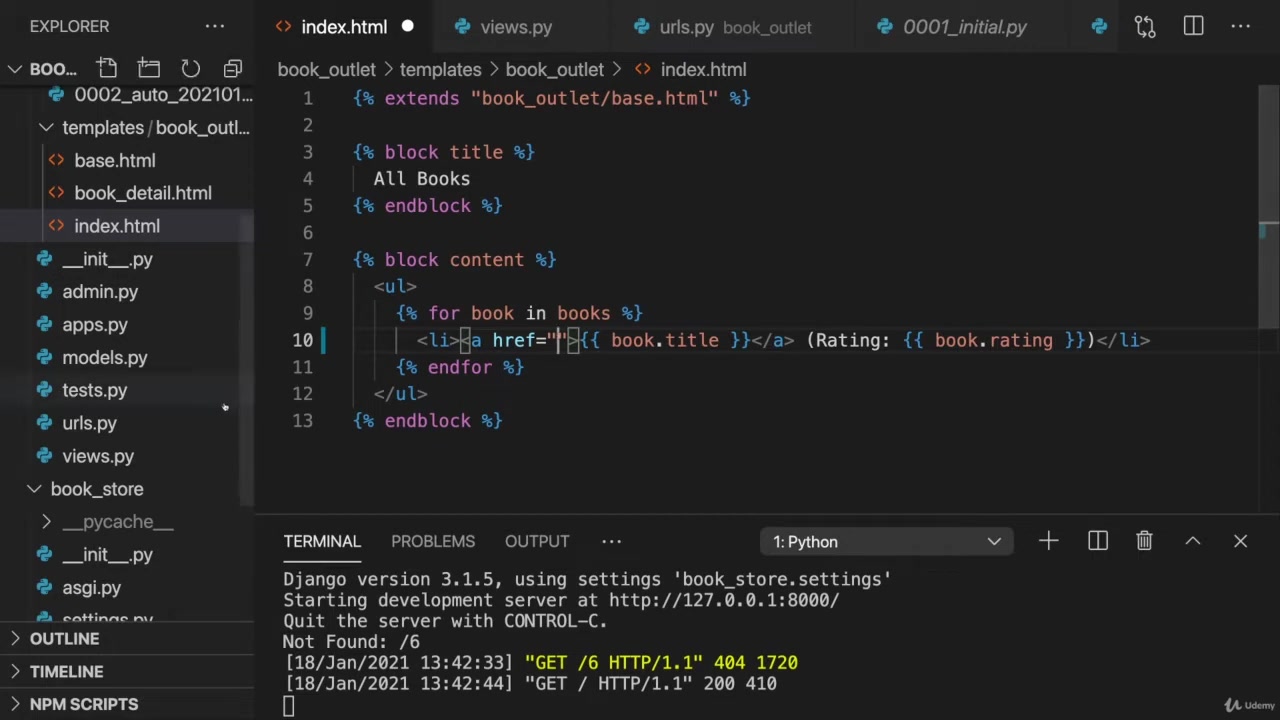Click the New Folder icon in Explorer
The height and width of the screenshot is (720, 1280).
pos(149,69)
